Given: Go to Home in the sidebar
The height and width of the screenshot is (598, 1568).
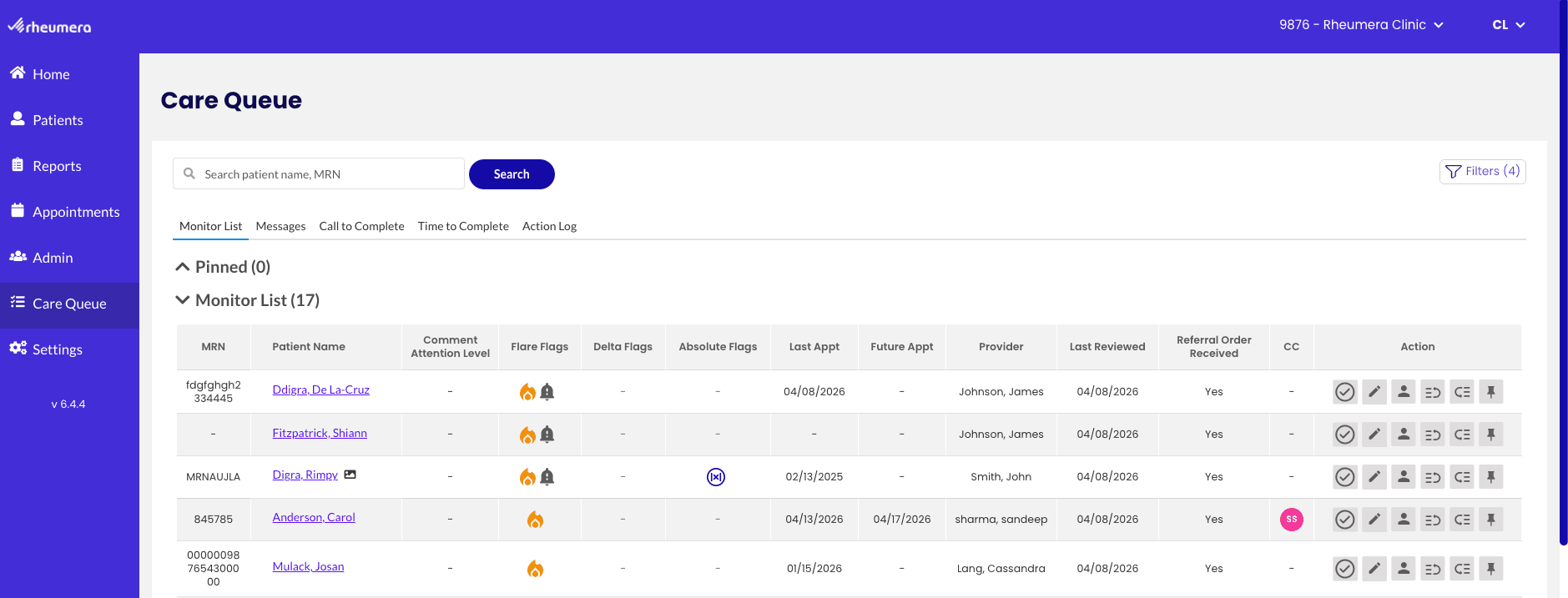Looking at the screenshot, I should (69, 74).
